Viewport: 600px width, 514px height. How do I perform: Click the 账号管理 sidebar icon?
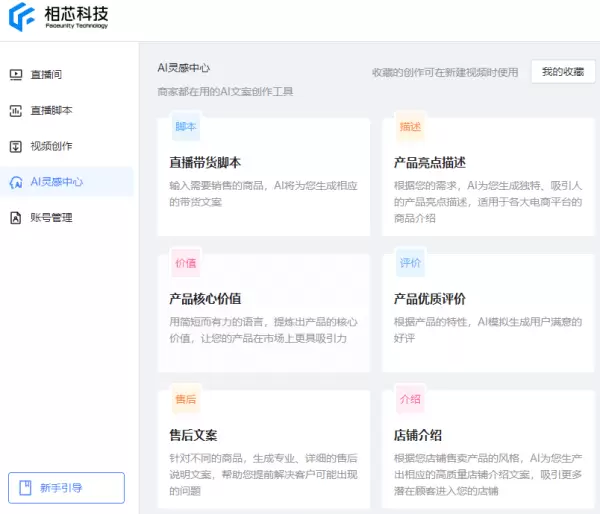16,218
